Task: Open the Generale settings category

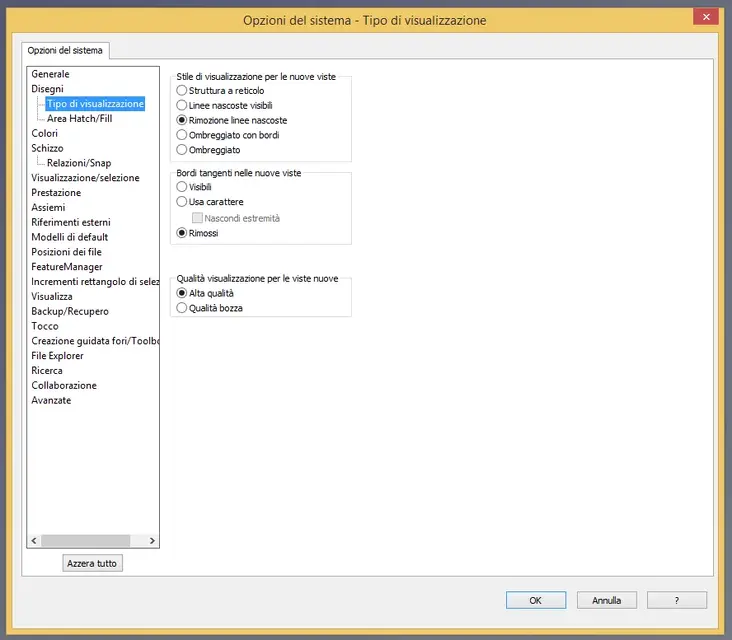Action: (x=50, y=74)
